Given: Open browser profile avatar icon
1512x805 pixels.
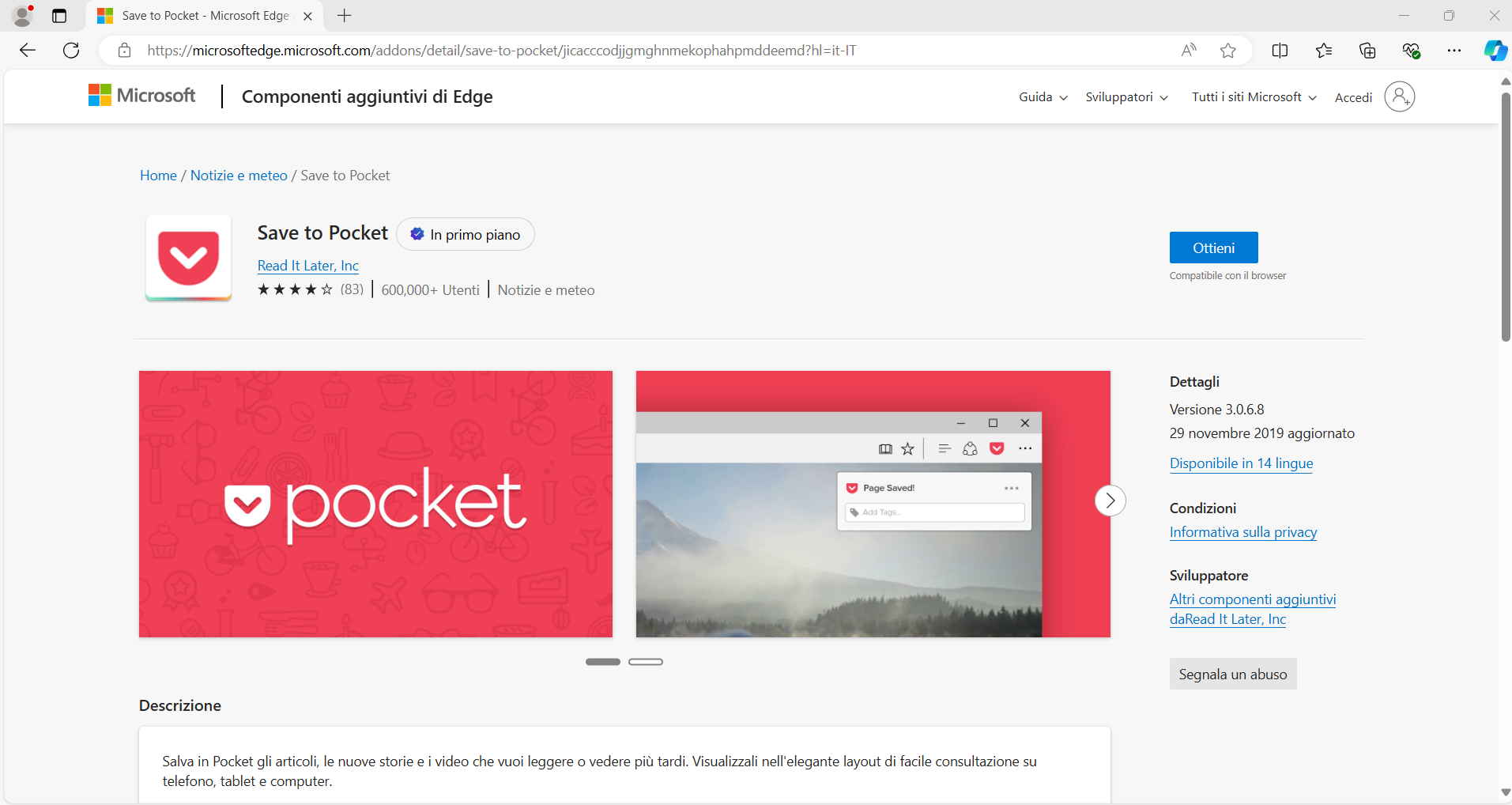Looking at the screenshot, I should 23,15.
